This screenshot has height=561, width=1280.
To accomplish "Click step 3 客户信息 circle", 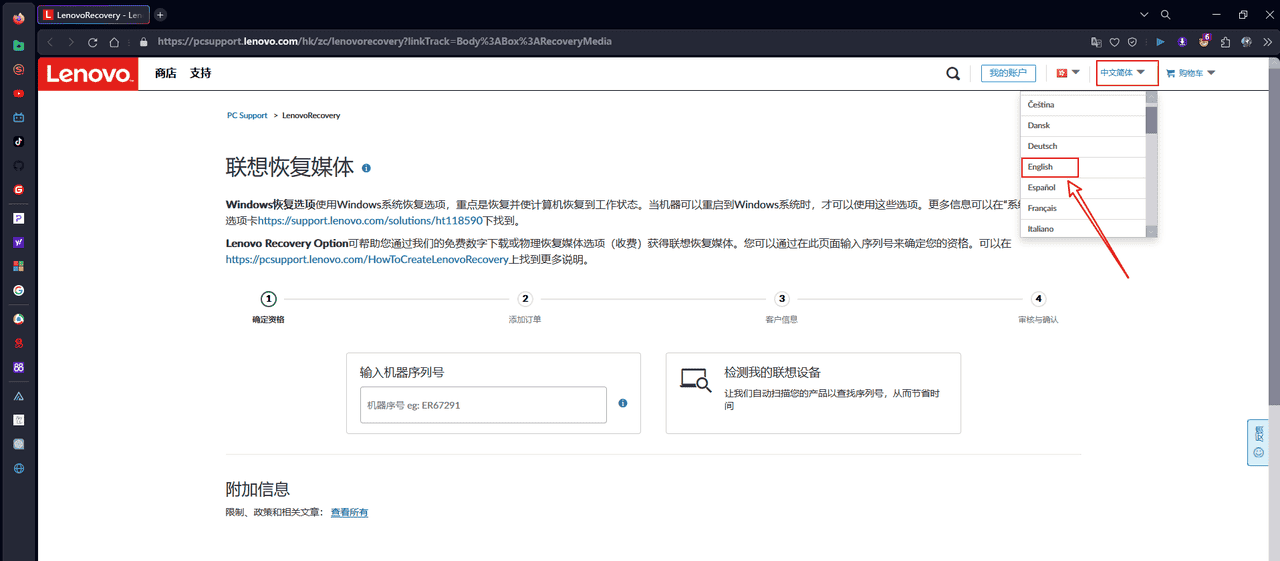I will click(782, 298).
